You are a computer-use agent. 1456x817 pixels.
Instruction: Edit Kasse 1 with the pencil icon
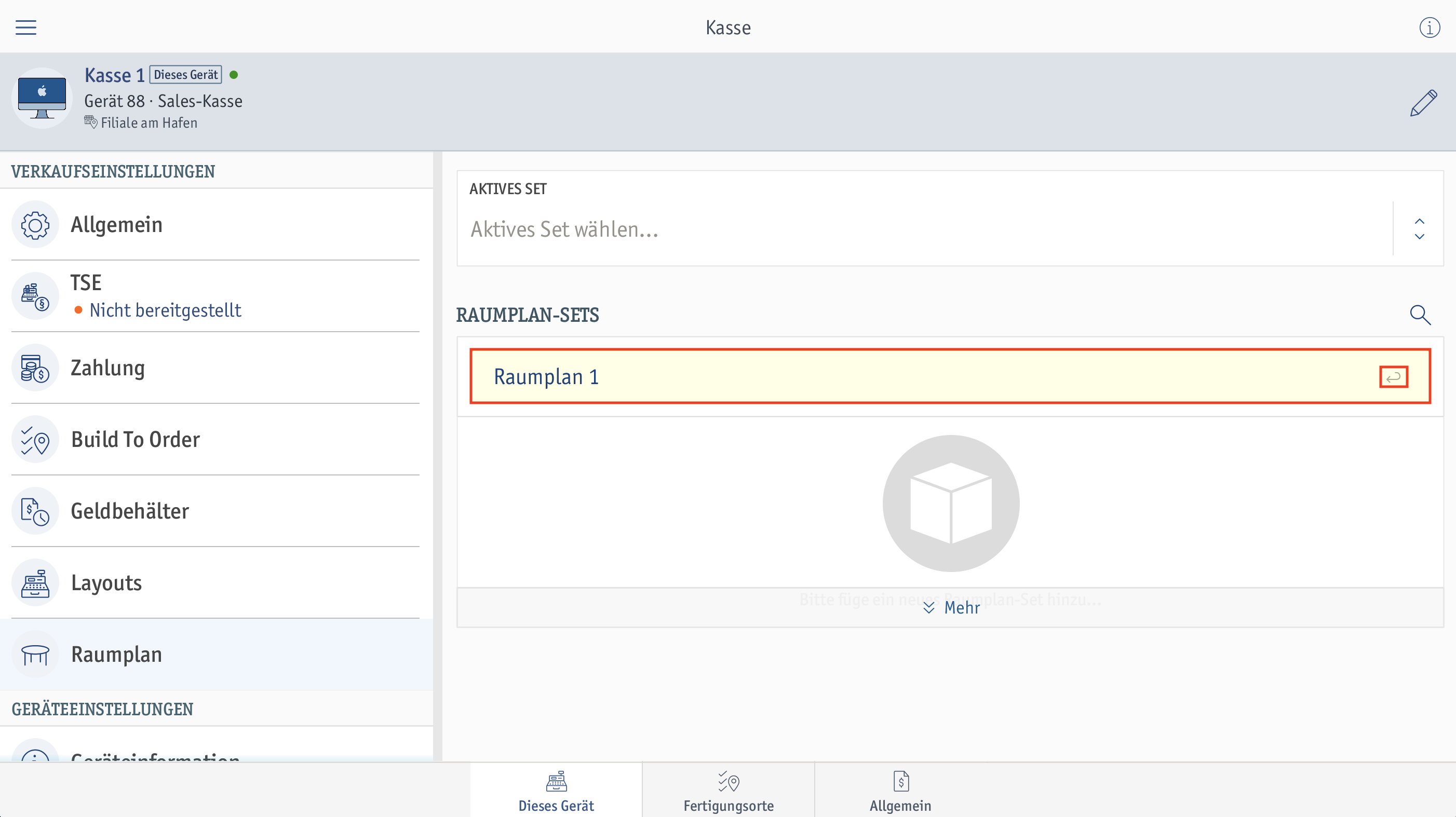(x=1423, y=102)
